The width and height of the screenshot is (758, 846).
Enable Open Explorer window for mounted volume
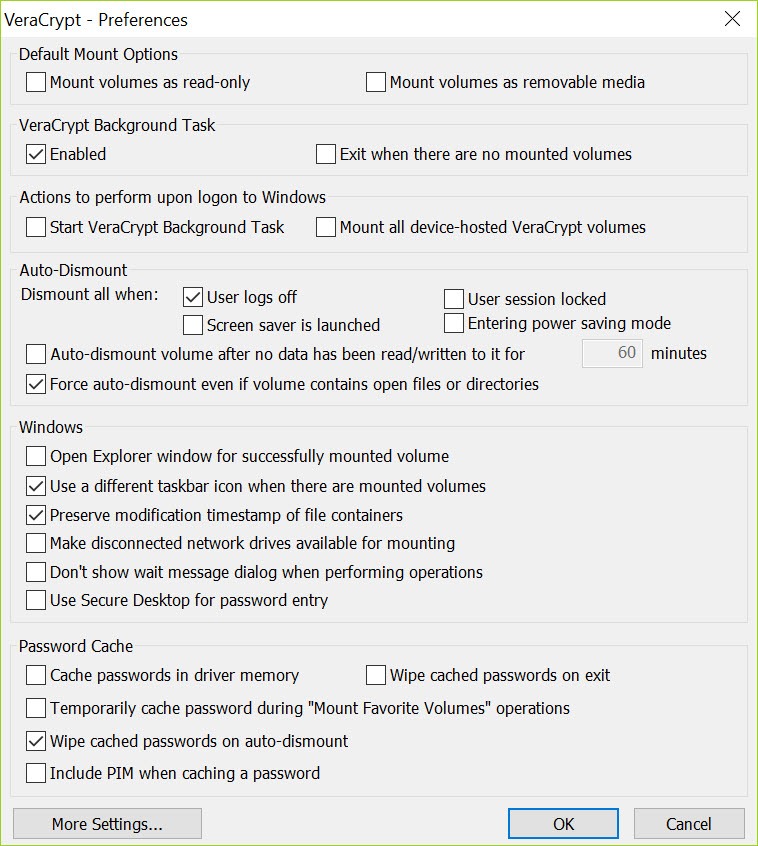point(36,456)
